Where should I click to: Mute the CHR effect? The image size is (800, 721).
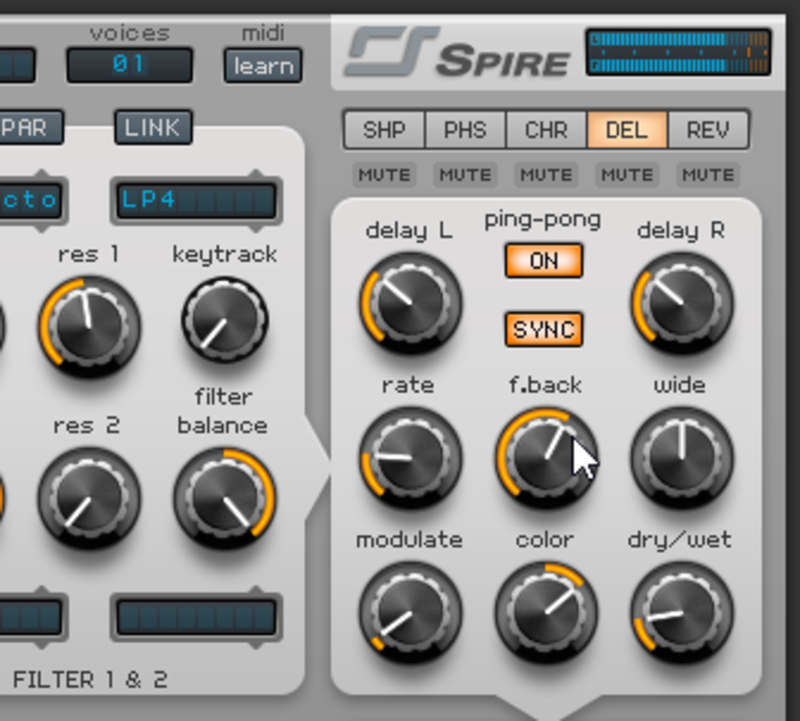546,175
